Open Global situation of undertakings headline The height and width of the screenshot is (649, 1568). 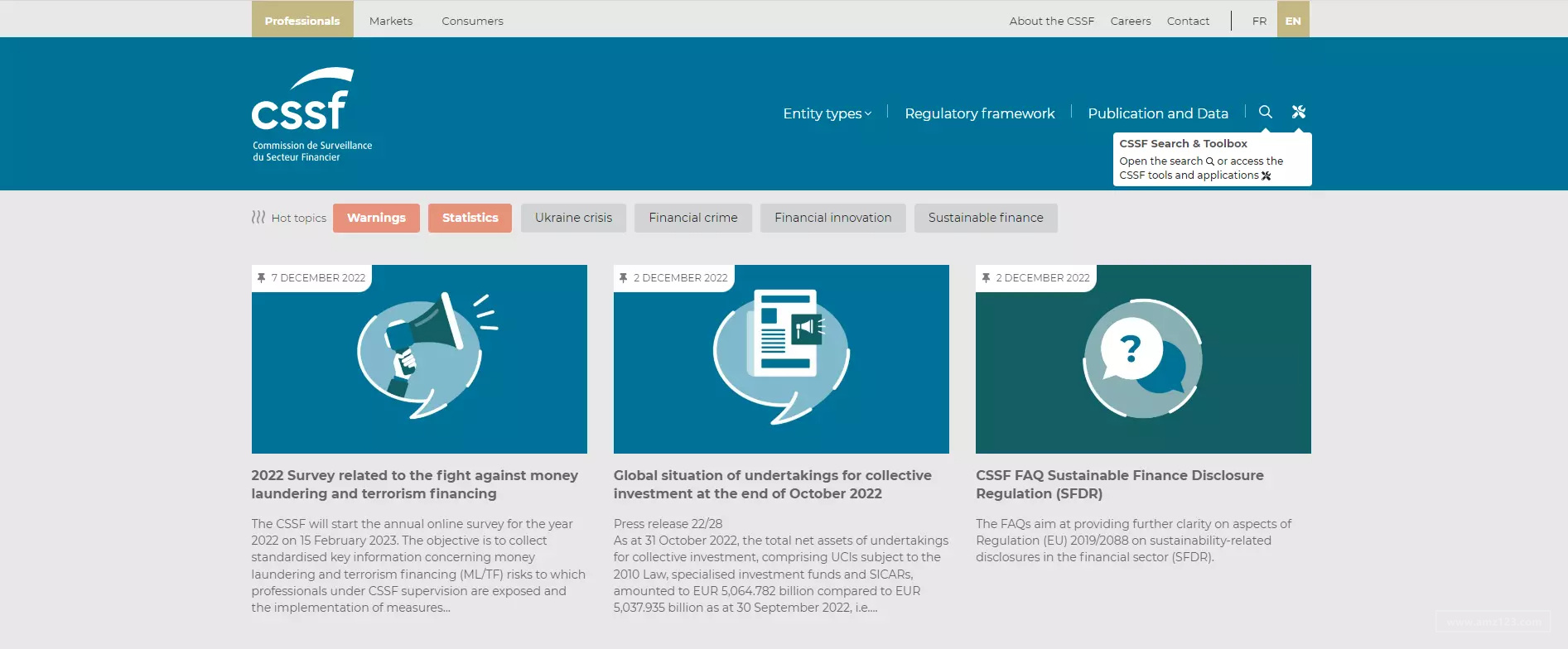[x=773, y=484]
